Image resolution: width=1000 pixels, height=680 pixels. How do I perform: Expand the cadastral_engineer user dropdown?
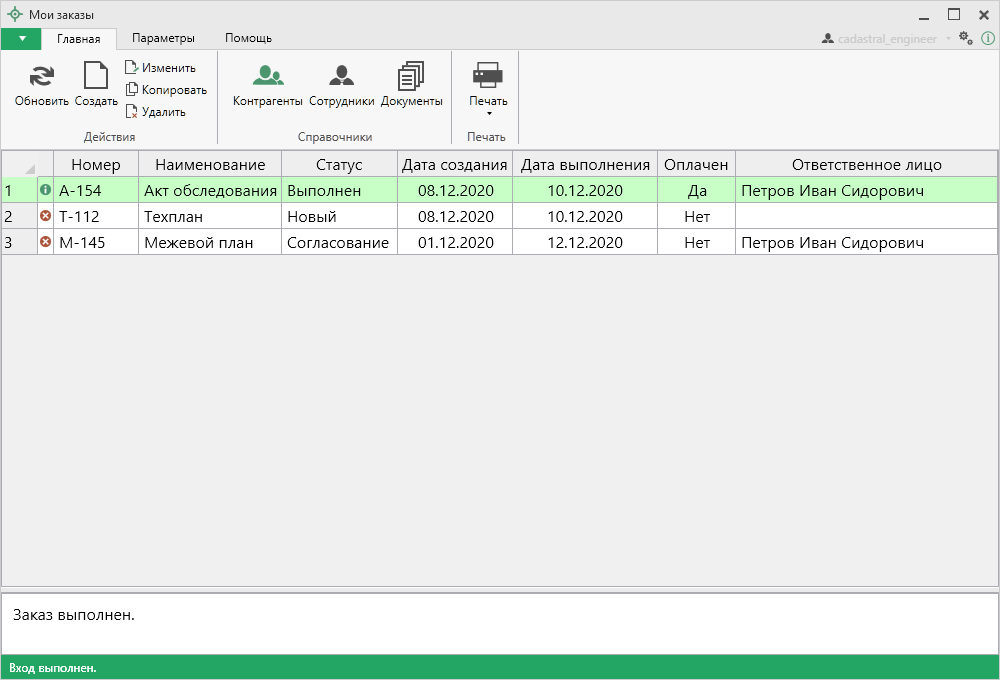(x=948, y=39)
